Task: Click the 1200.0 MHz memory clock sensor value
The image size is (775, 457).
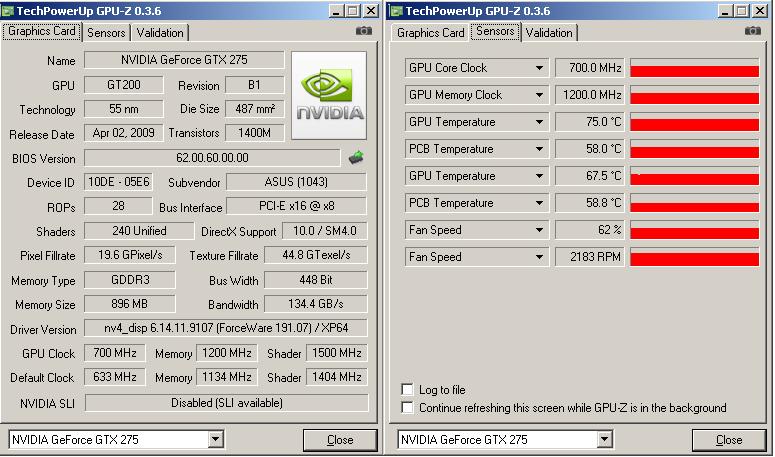Action: pyautogui.click(x=590, y=95)
